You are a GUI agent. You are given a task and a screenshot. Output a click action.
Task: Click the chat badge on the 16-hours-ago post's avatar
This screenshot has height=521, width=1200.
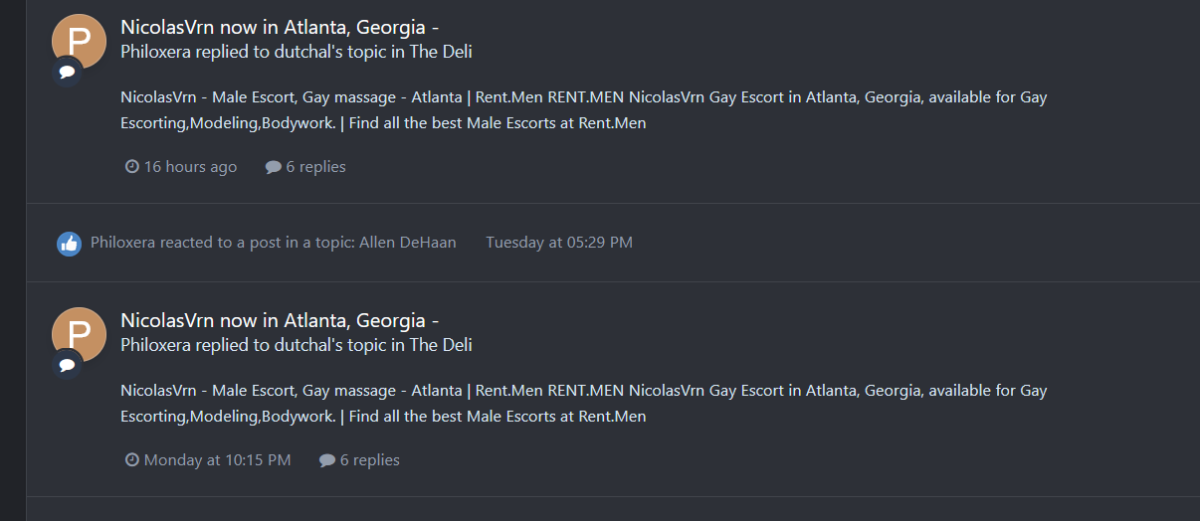tap(67, 72)
